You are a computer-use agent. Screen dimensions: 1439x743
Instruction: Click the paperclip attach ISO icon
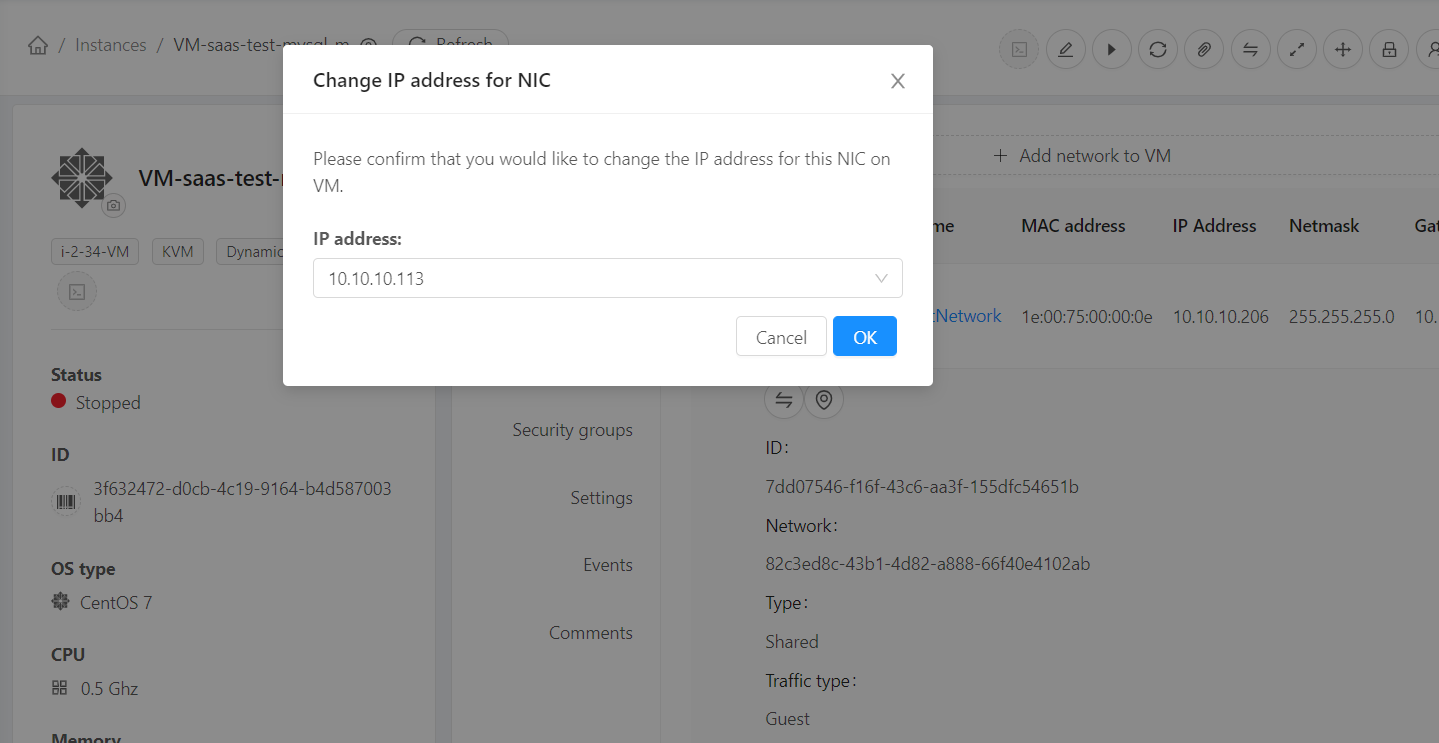tap(1204, 49)
